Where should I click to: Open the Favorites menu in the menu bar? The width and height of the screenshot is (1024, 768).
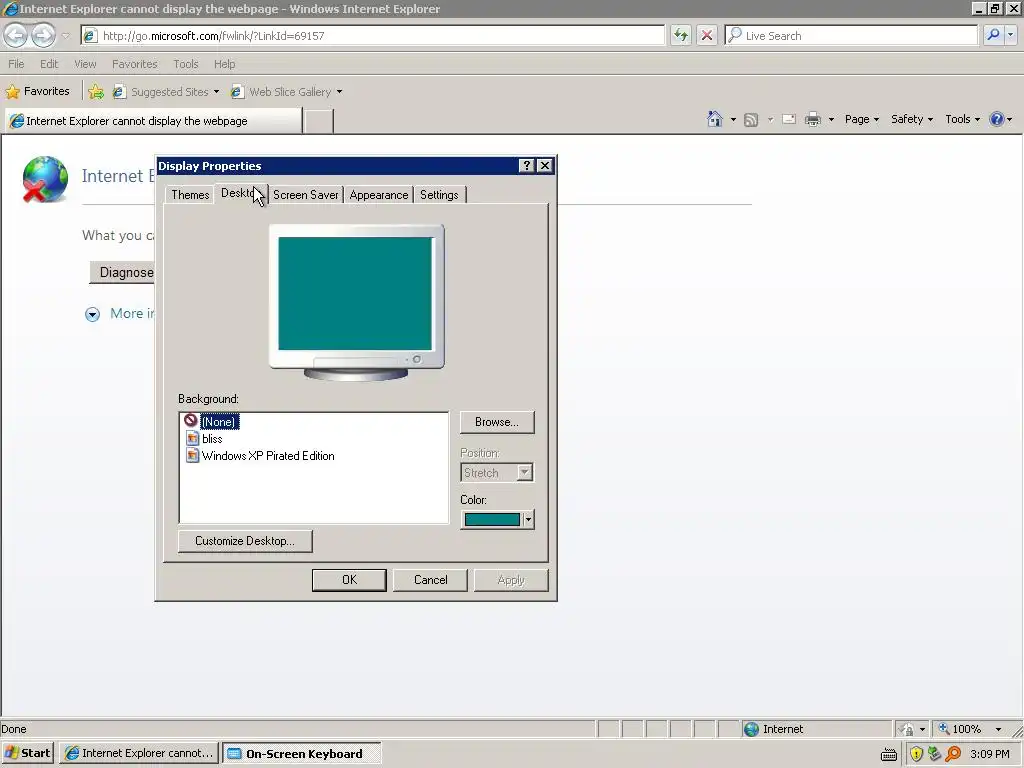(x=135, y=64)
